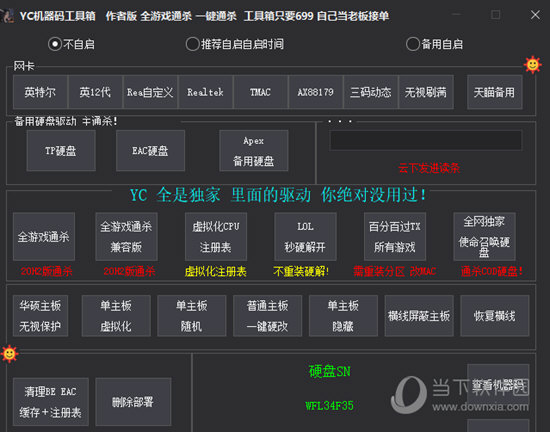Click the 三码动态 button
Viewport: 550px width, 432px height.
370,92
